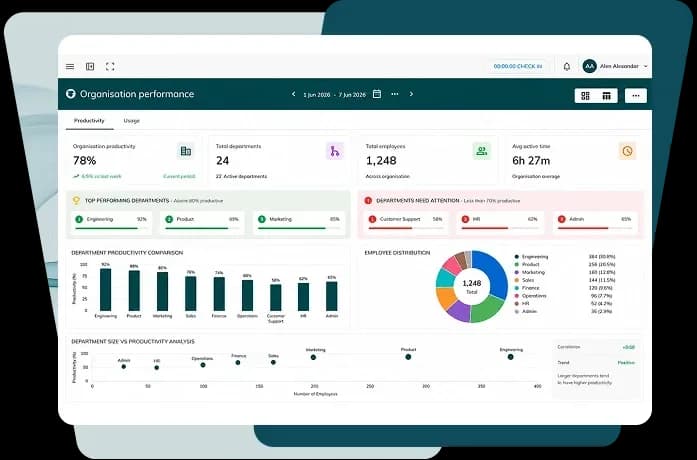This screenshot has width=697, height=460.
Task: Open the Engineering top performing card
Action: pyautogui.click(x=111, y=223)
